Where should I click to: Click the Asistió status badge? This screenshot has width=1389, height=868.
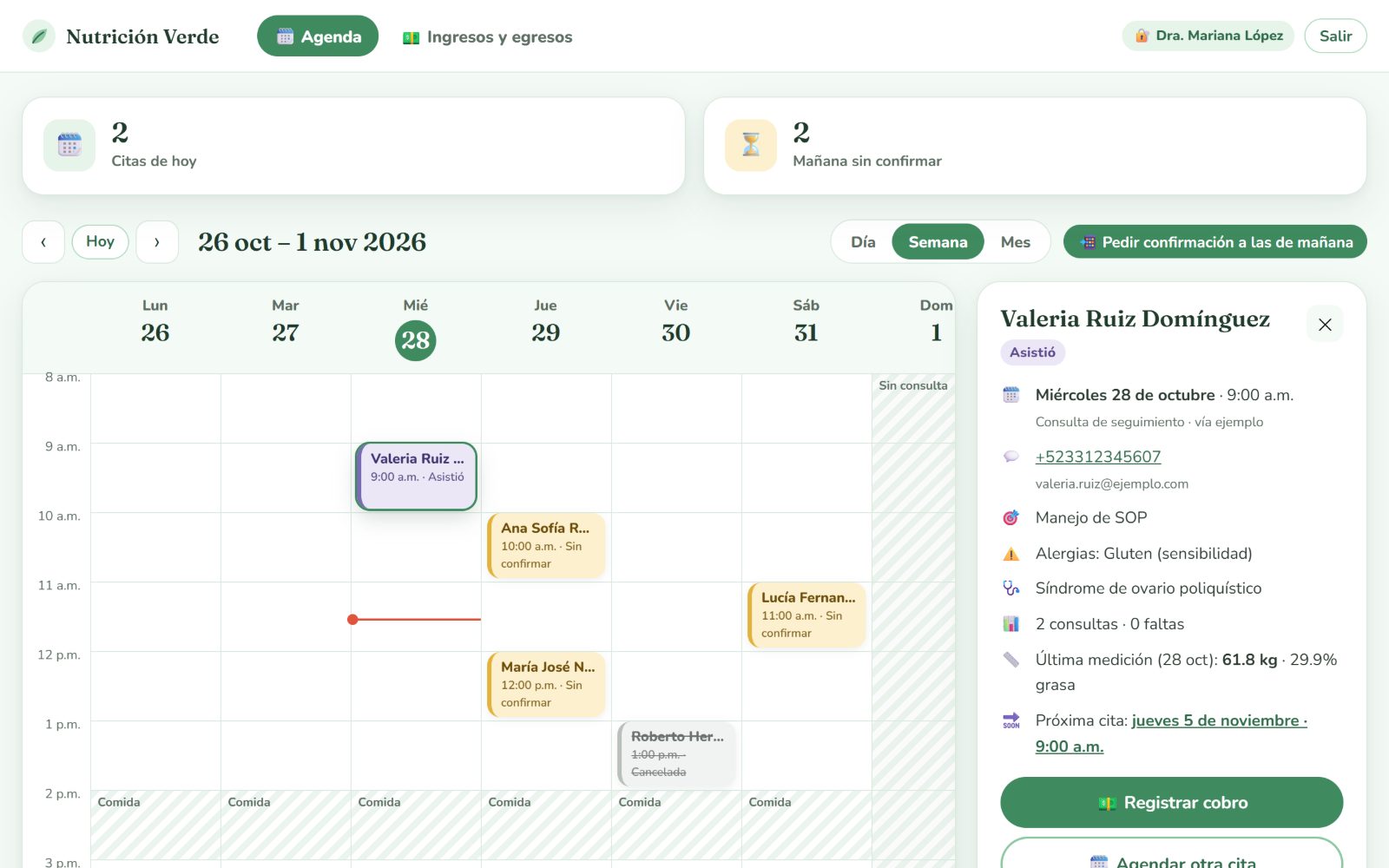pyautogui.click(x=1033, y=352)
